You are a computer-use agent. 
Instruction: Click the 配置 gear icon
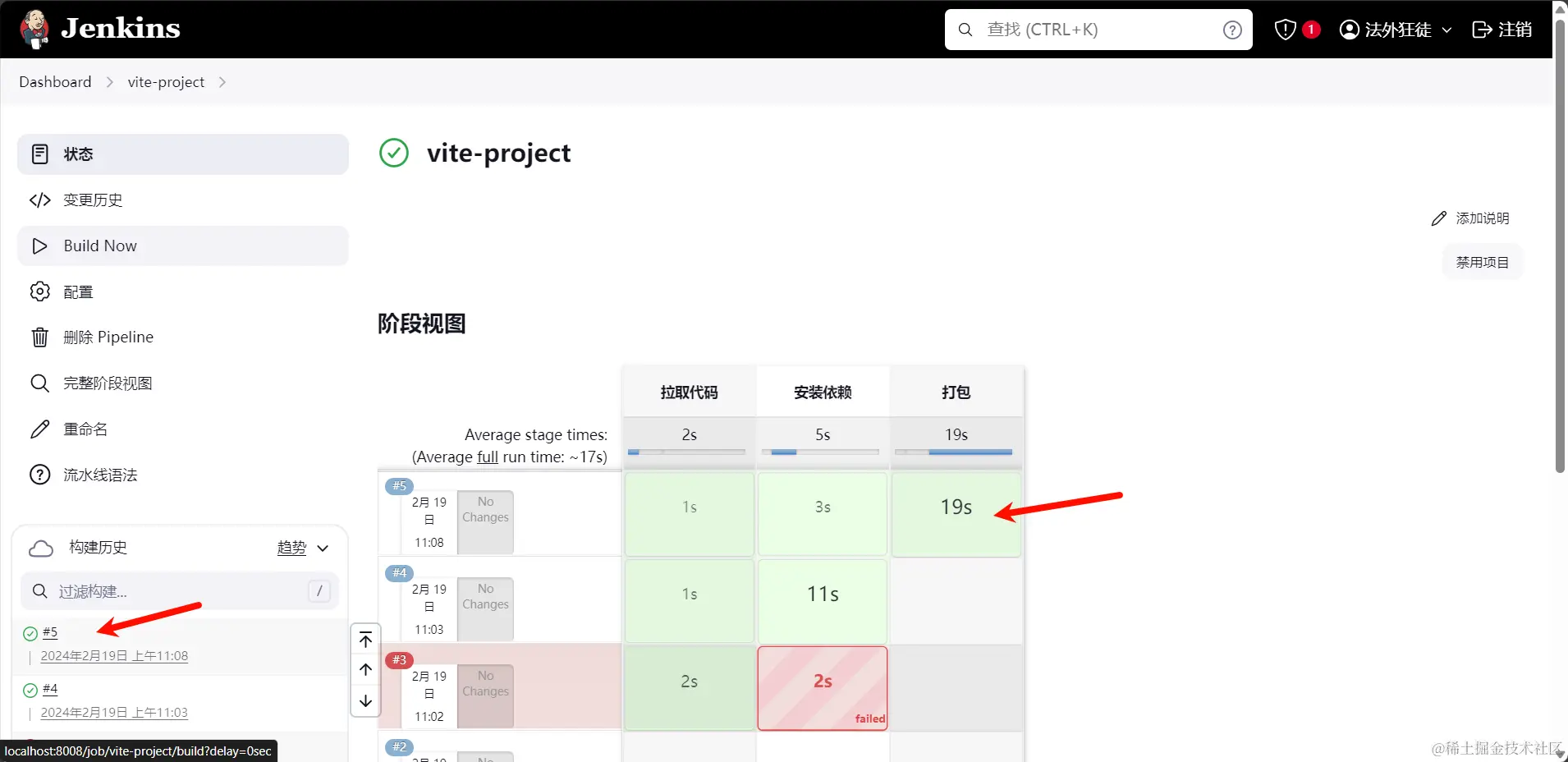[39, 291]
